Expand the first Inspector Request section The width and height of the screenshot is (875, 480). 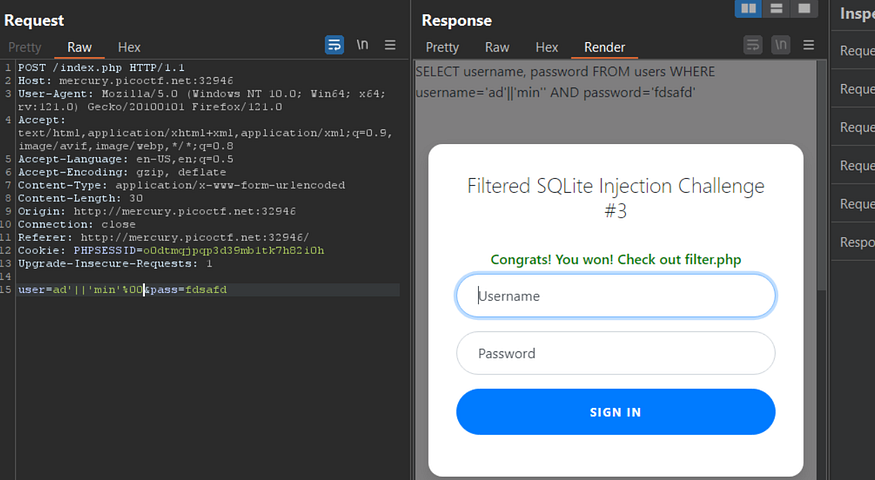(x=857, y=51)
